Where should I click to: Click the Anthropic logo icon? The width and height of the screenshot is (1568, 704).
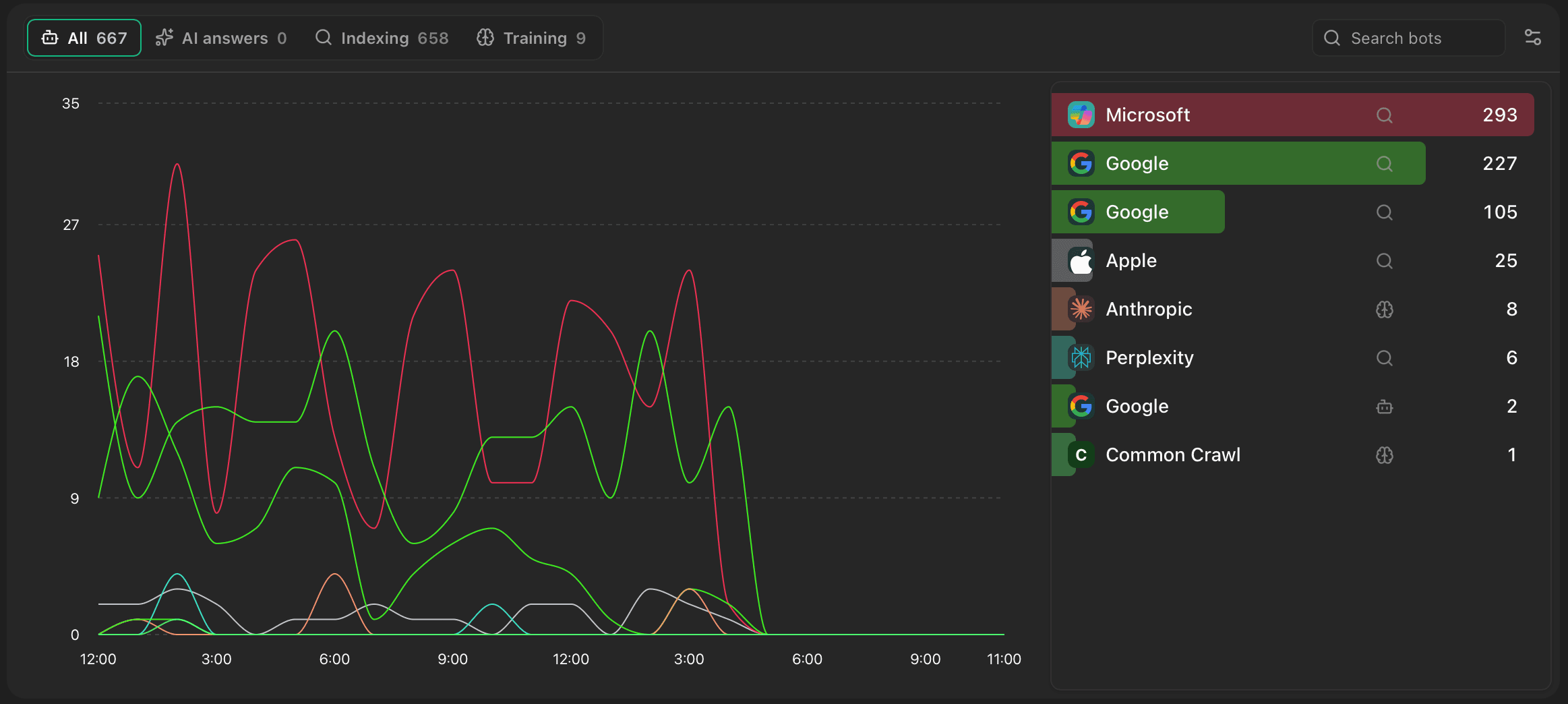[x=1081, y=309]
